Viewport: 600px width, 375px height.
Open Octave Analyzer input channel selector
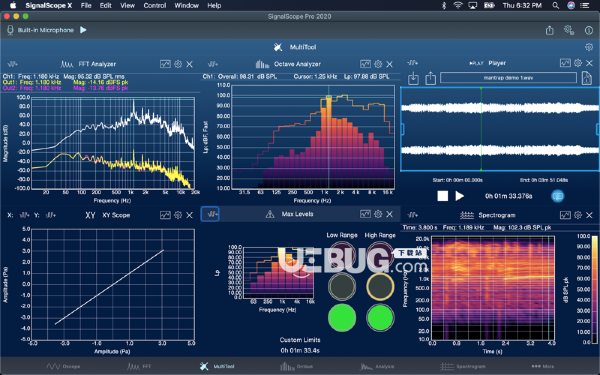click(213, 64)
